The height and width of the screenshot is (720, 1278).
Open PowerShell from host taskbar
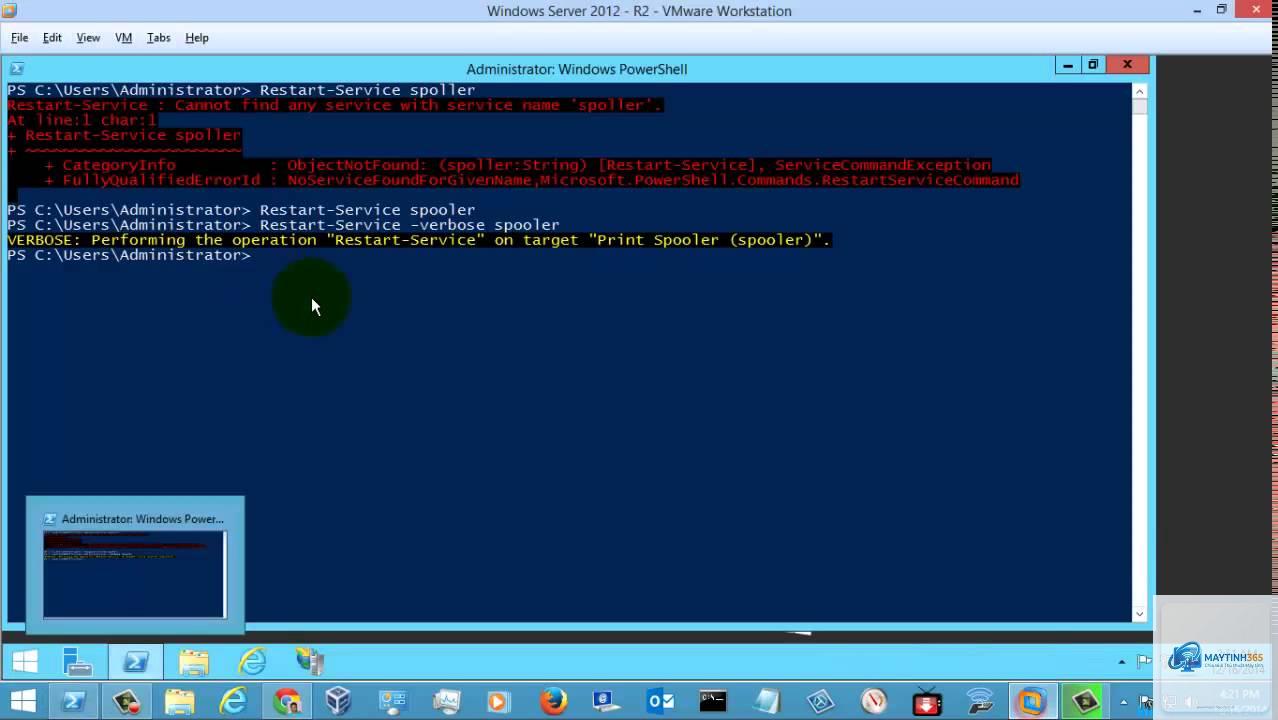point(73,701)
